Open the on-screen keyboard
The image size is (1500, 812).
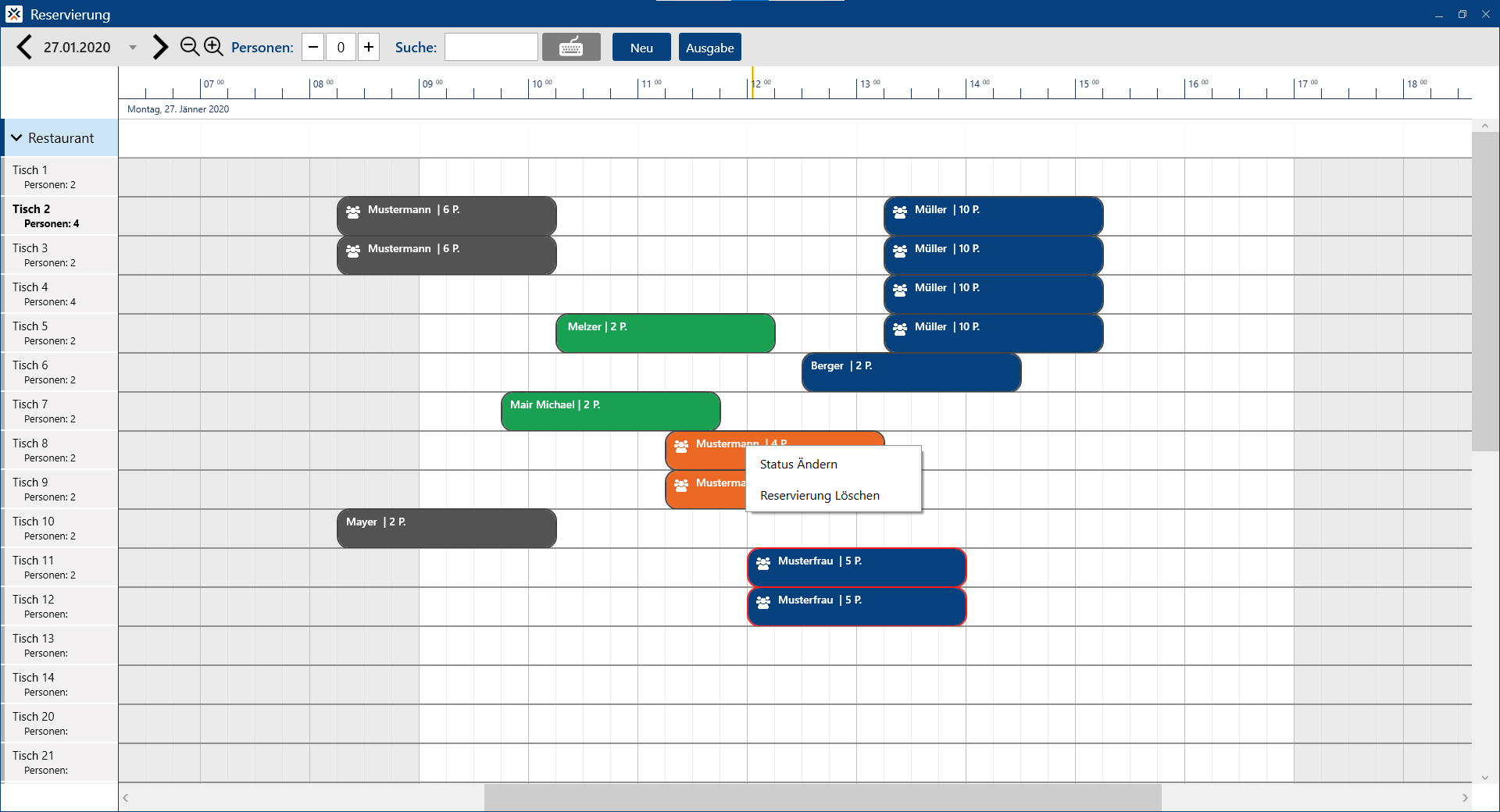(x=571, y=47)
